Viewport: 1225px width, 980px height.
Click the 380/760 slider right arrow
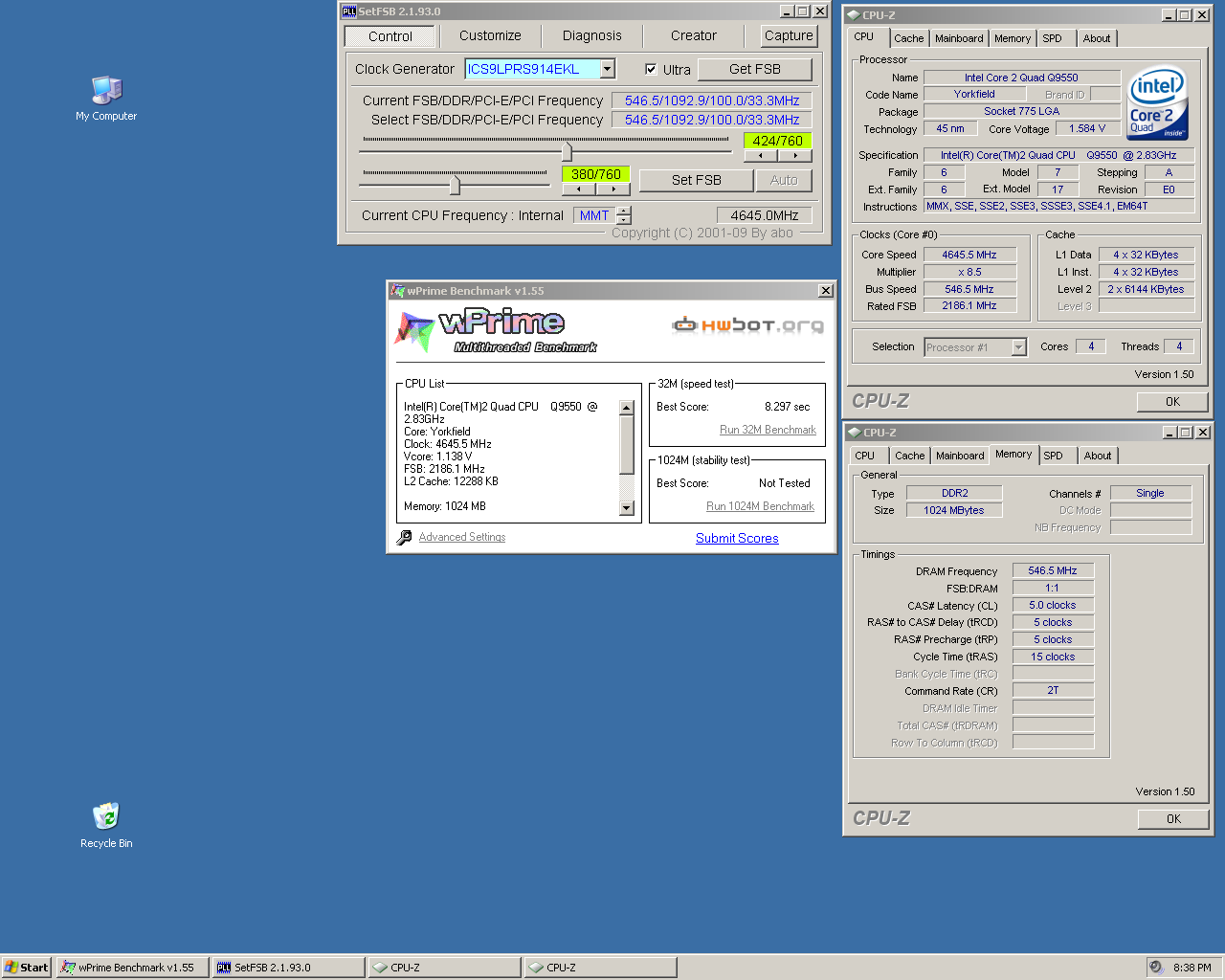tap(612, 189)
